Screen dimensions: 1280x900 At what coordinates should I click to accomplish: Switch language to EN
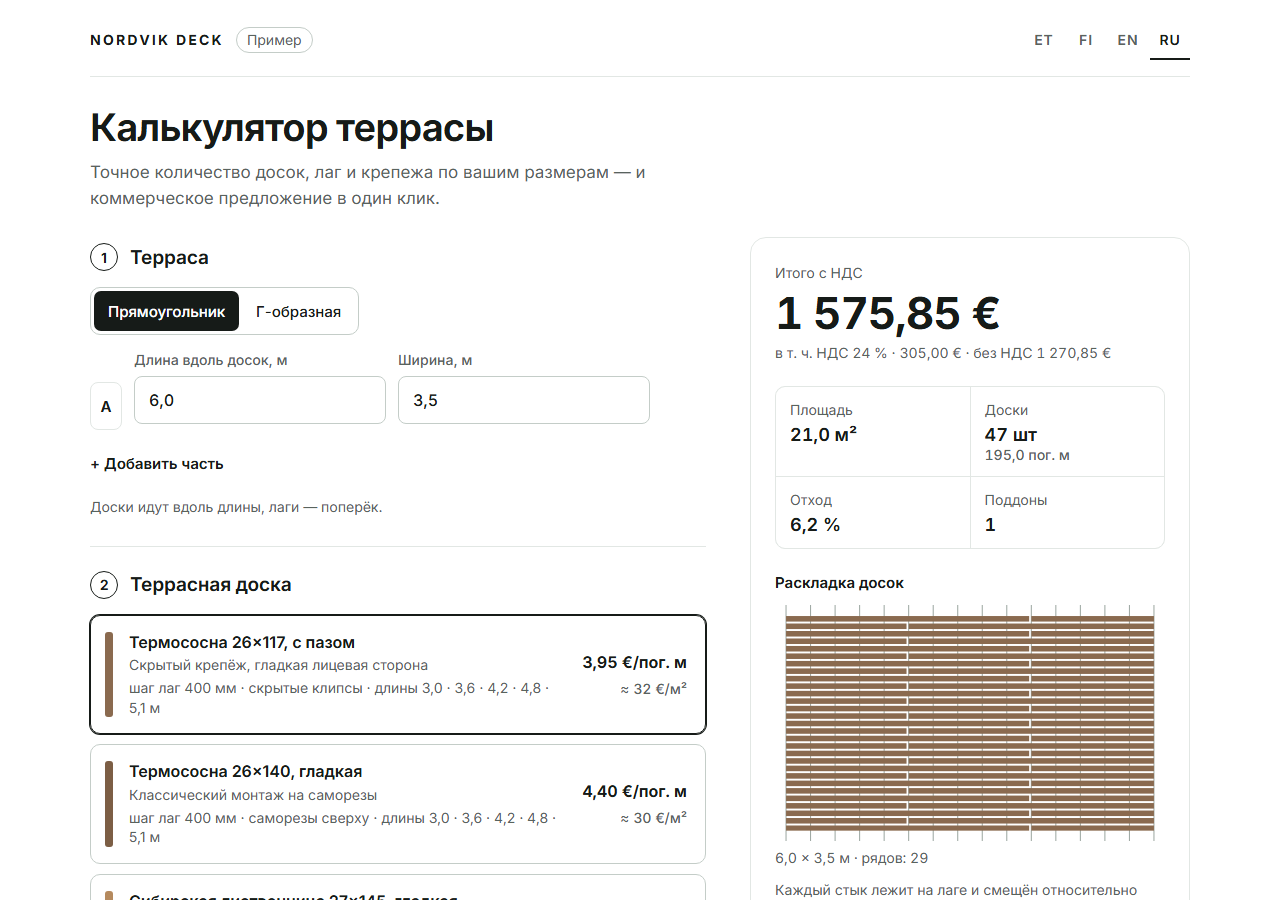[1128, 41]
